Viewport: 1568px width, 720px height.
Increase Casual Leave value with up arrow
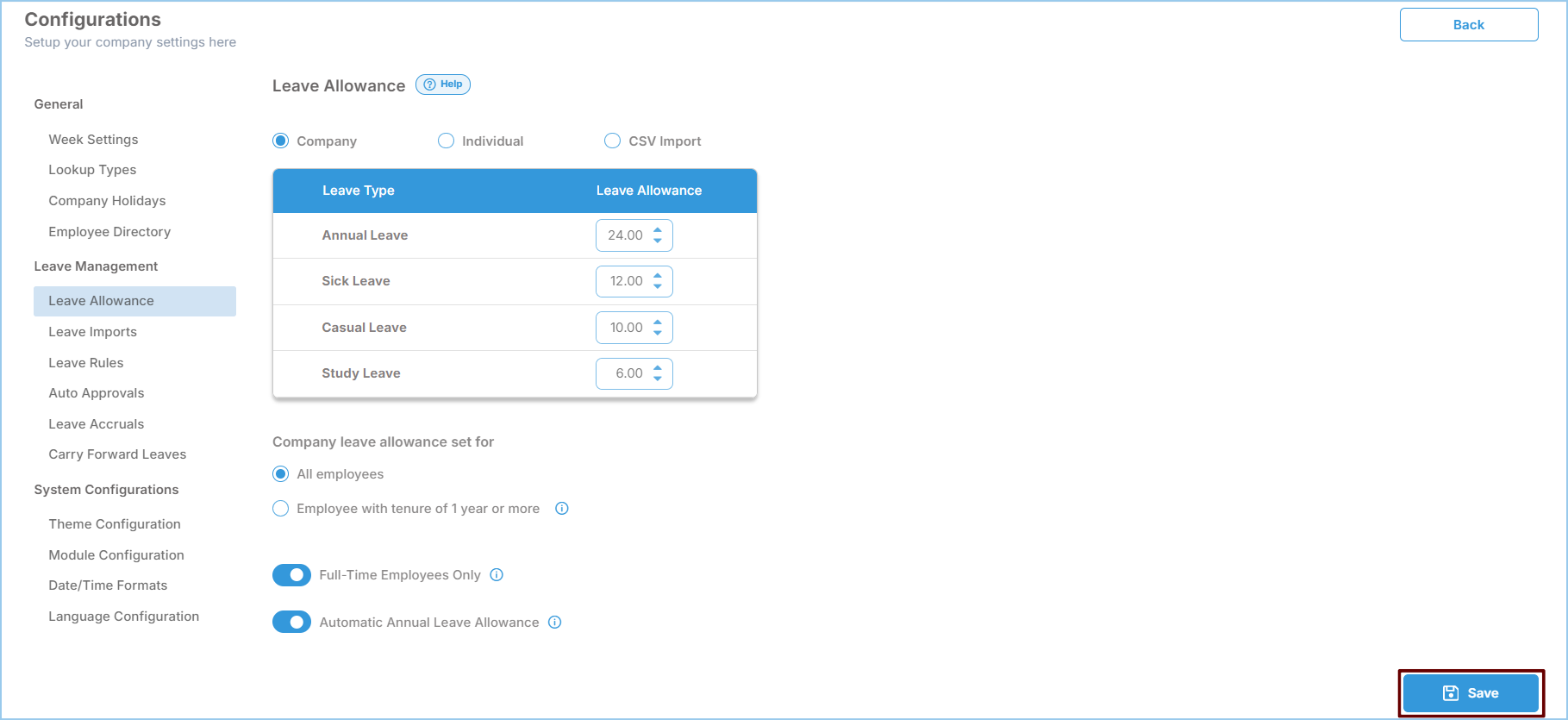[x=658, y=322]
